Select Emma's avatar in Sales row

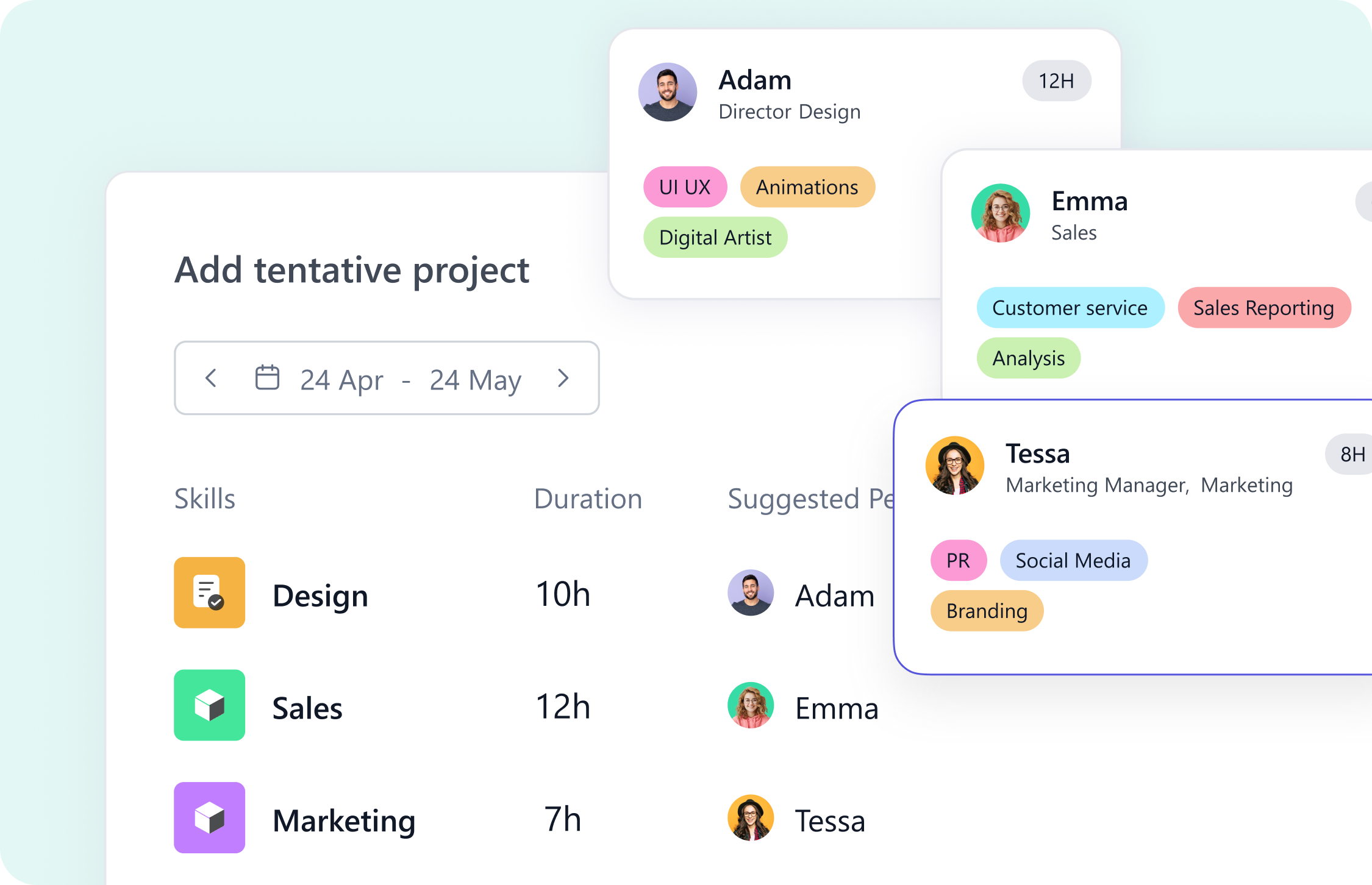tap(751, 705)
